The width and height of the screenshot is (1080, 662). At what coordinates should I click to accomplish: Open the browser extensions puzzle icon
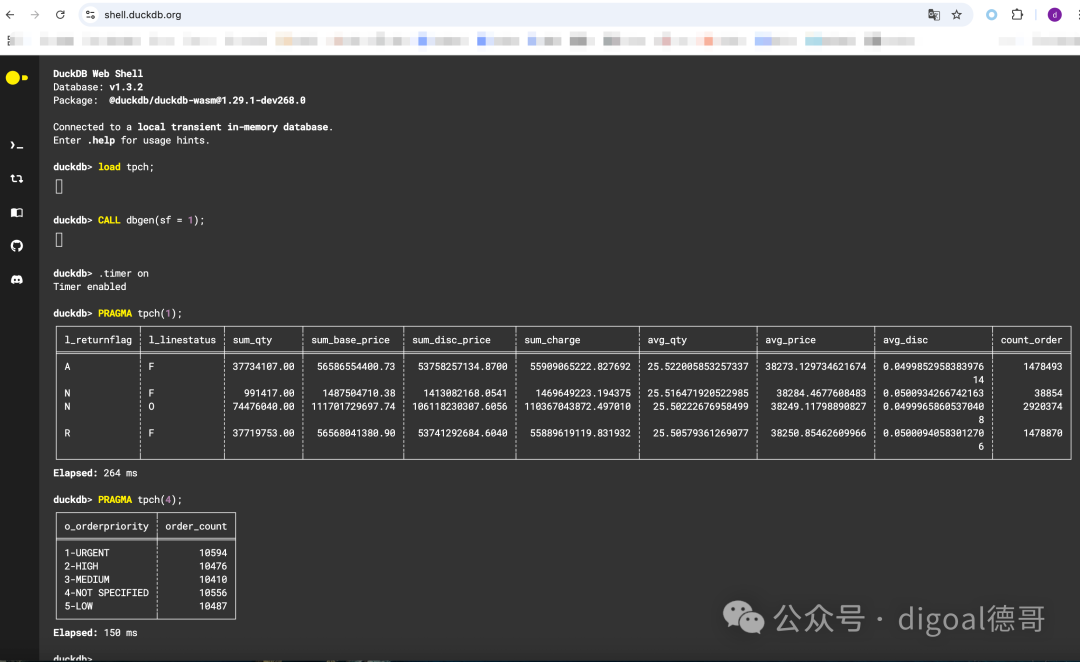tap(1017, 14)
